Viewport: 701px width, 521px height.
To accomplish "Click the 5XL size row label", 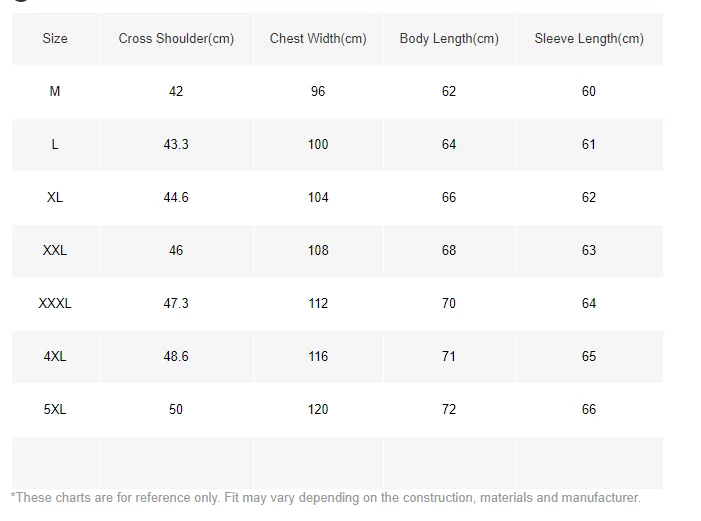I will point(55,409).
